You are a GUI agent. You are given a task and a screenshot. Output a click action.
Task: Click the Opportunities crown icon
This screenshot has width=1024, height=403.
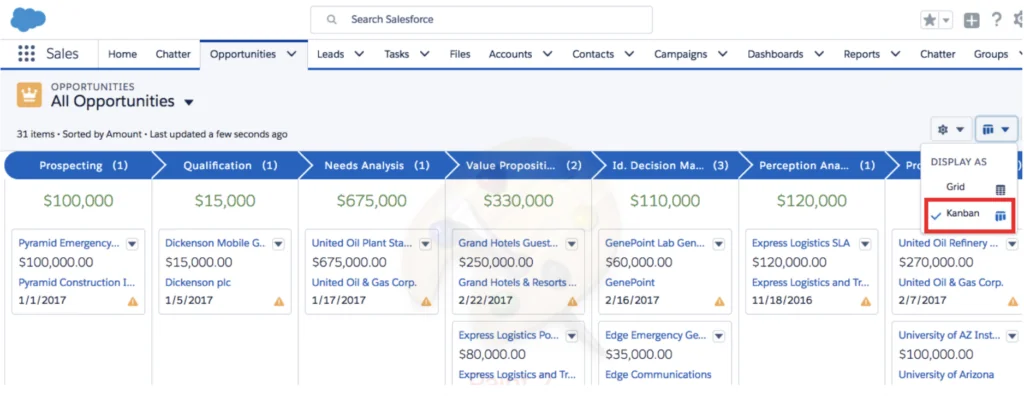point(29,95)
